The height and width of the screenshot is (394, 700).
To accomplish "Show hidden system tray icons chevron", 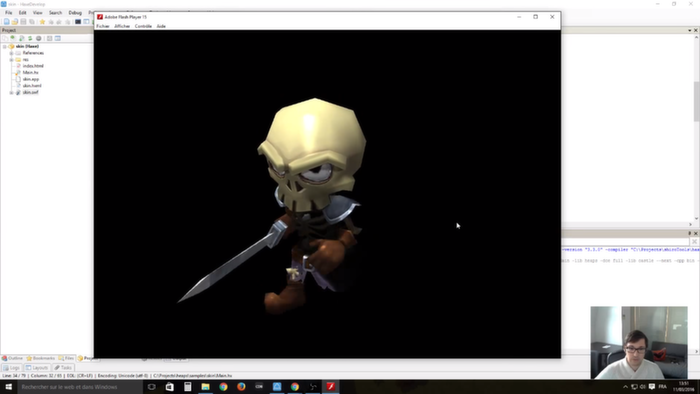I will point(625,387).
